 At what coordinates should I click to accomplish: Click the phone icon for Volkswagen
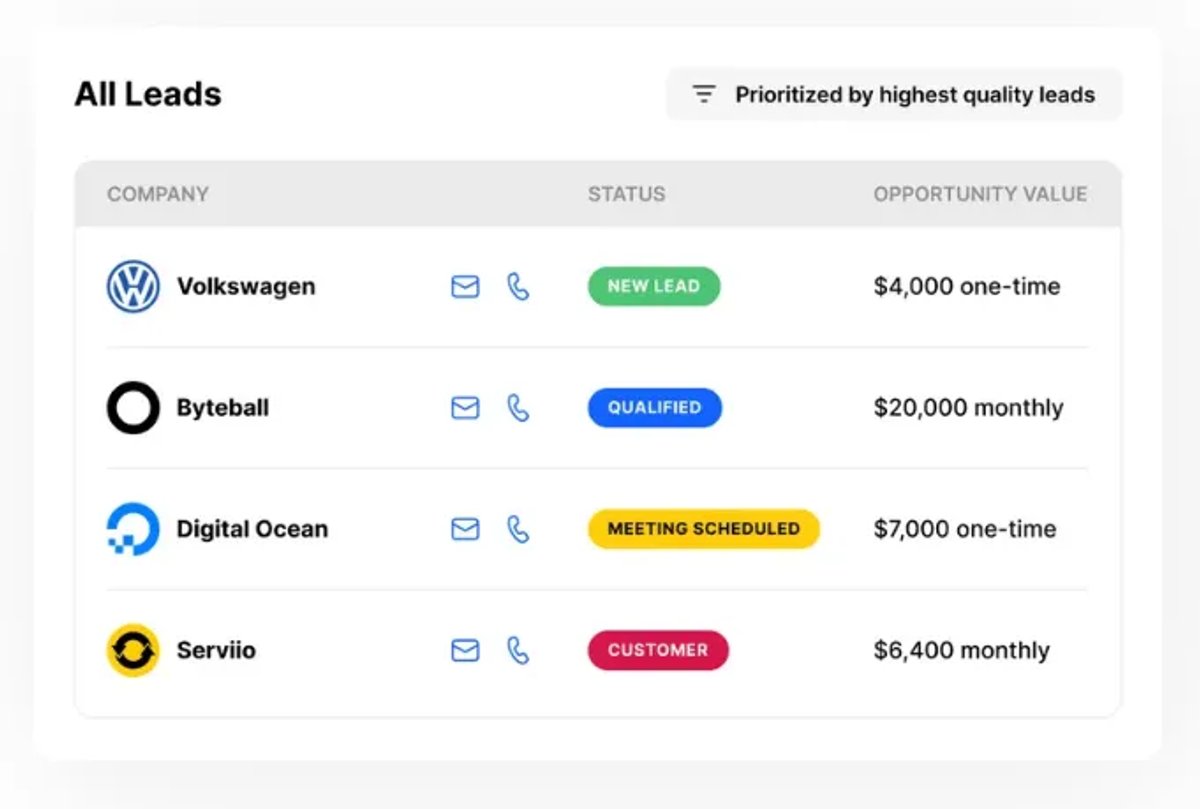click(518, 287)
